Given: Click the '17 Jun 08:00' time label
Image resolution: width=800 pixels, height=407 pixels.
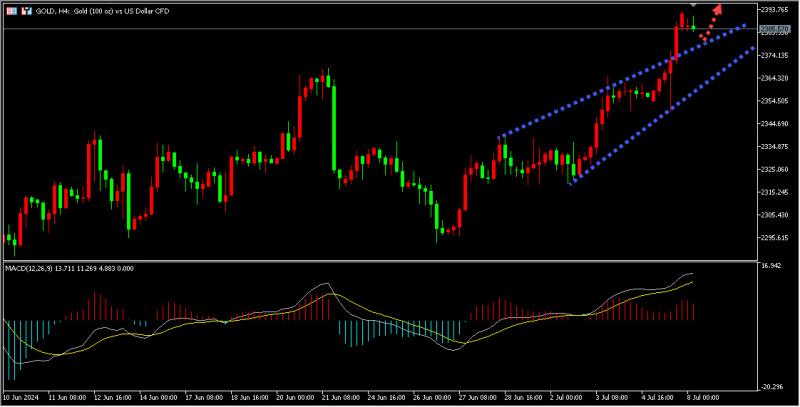Looking at the screenshot, I should point(204,397).
